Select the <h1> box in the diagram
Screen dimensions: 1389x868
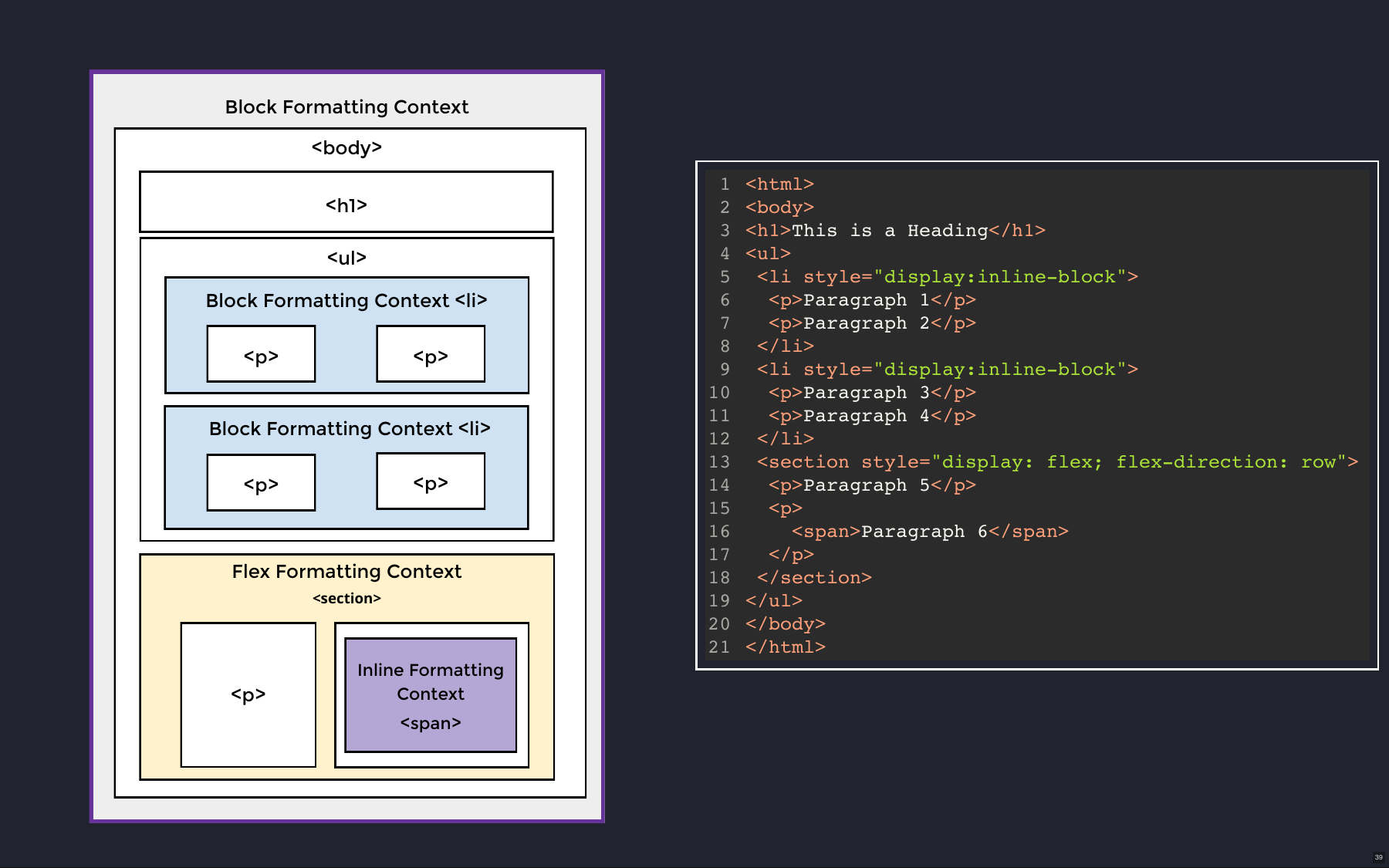click(x=346, y=201)
